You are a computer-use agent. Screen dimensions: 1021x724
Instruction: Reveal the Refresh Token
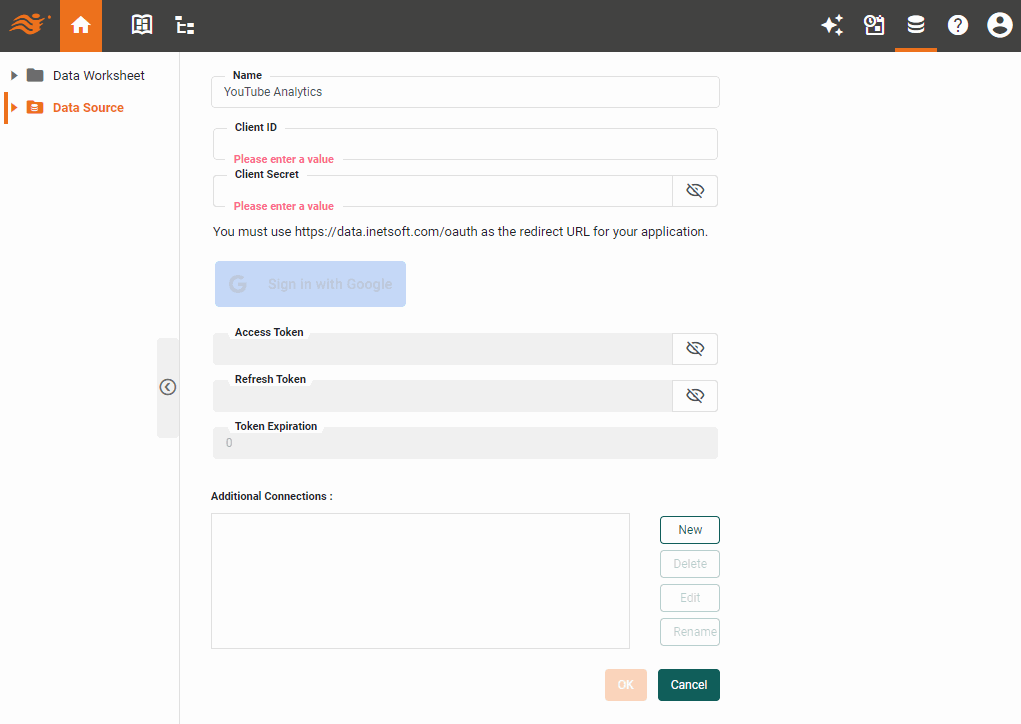695,395
